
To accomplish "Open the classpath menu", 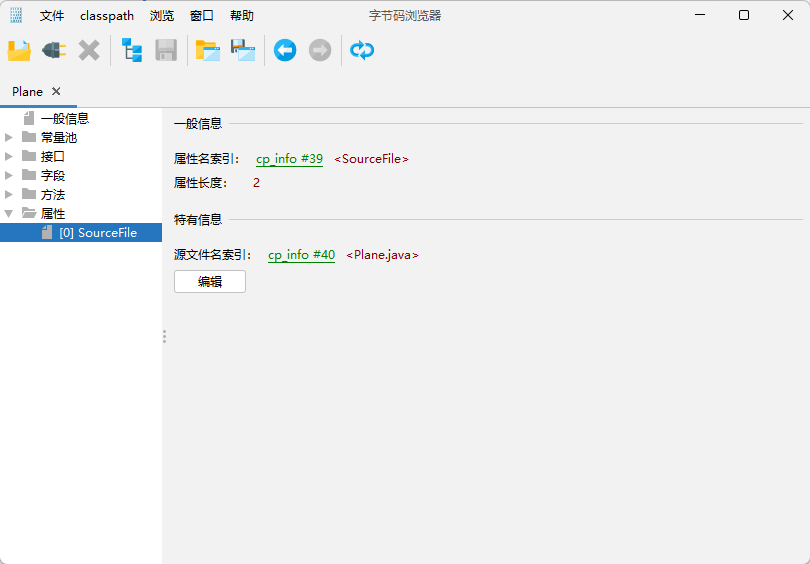I will coord(107,16).
